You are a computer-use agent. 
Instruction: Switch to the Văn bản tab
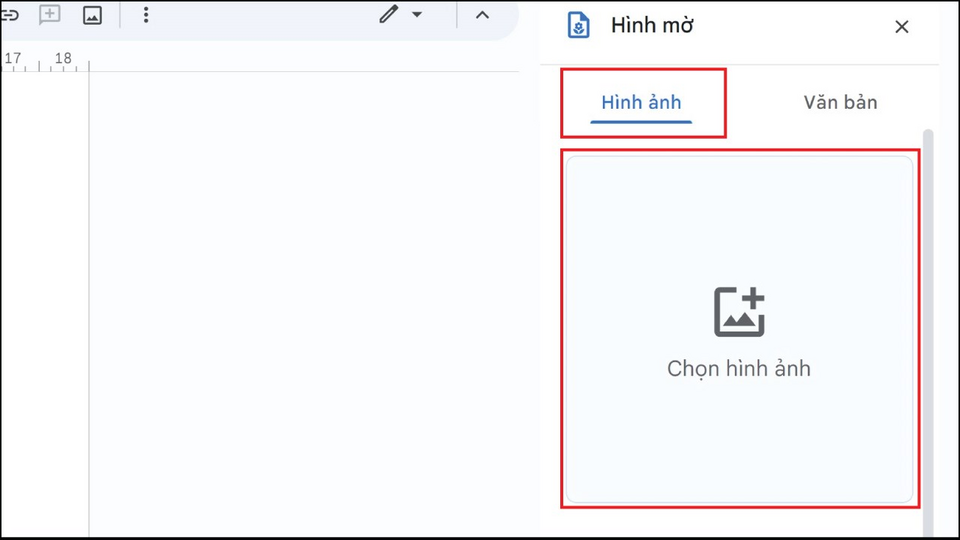point(840,102)
